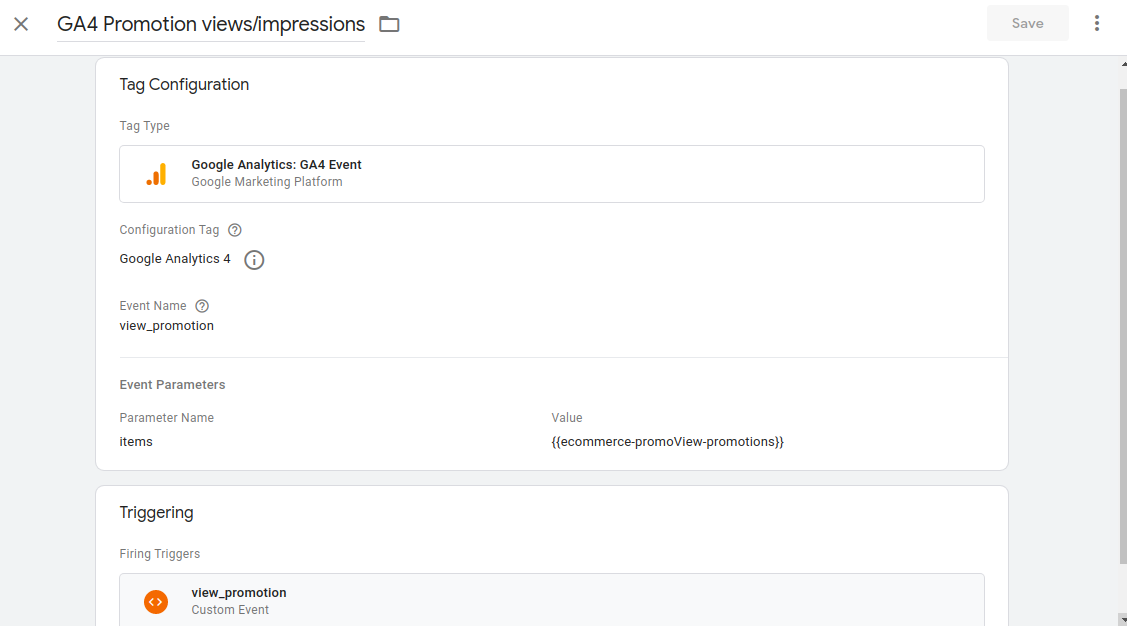Screen dimensions: 1127x626
Task: Click the items parameter name
Action: [x=136, y=441]
